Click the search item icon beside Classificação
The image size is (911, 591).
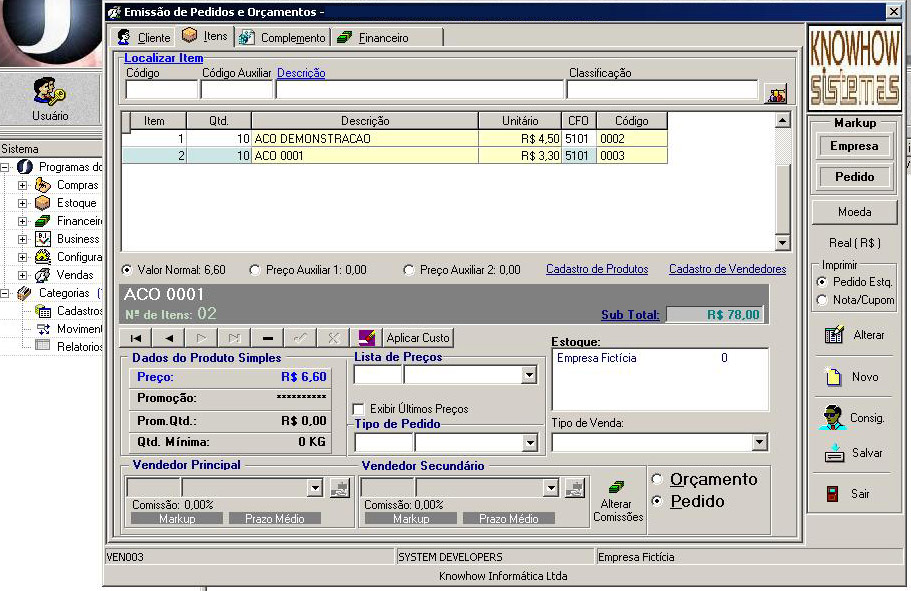click(775, 94)
